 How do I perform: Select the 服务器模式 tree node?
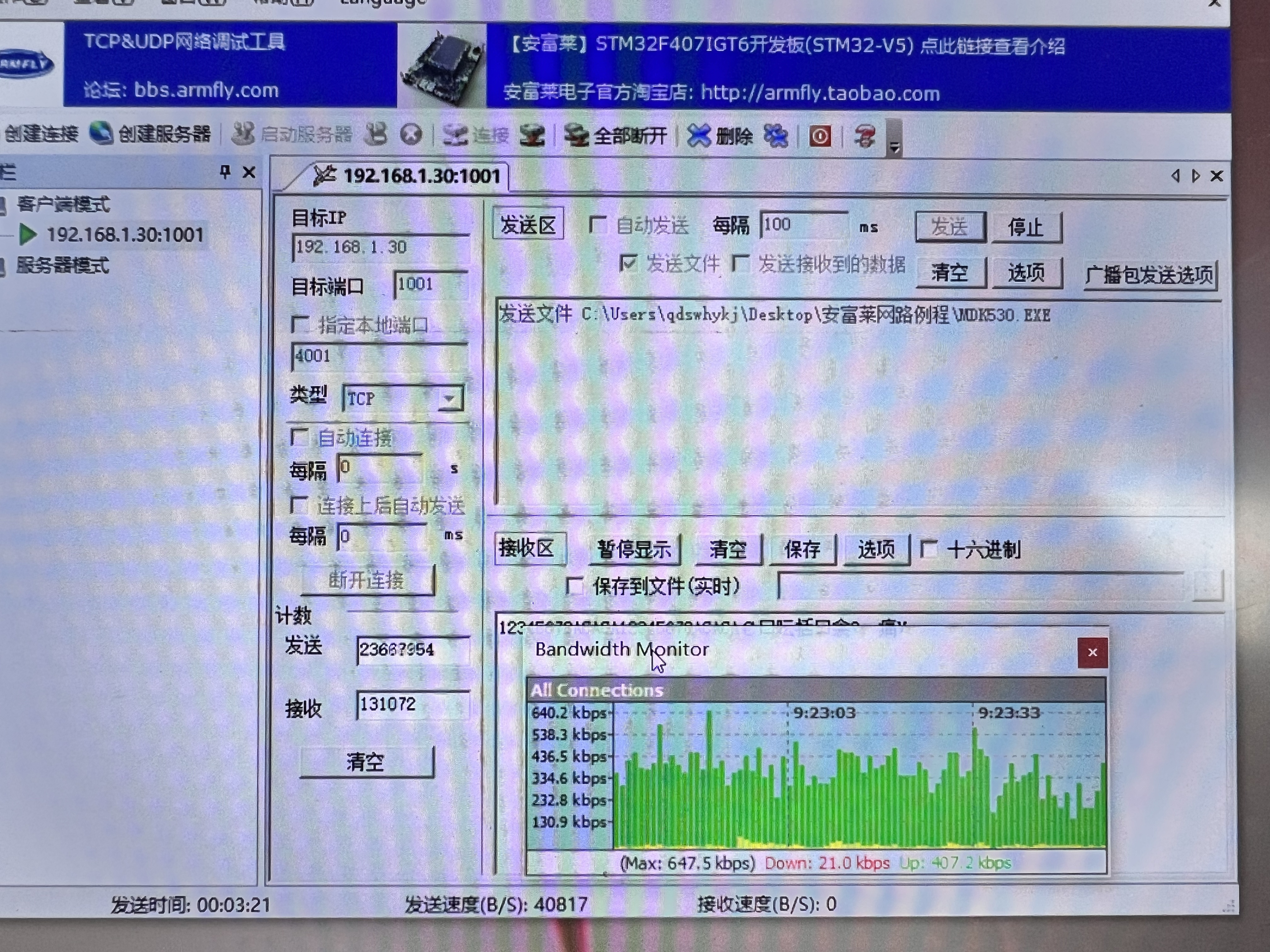(x=63, y=265)
